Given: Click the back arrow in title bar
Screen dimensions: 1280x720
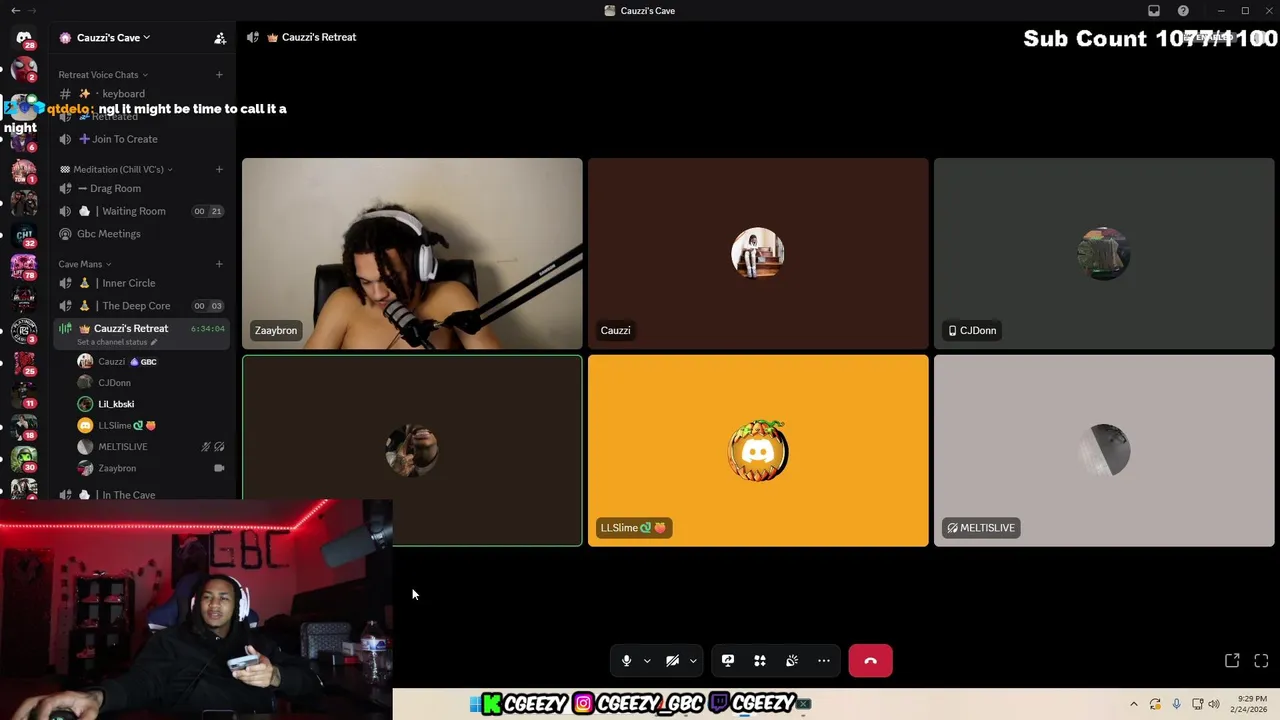Looking at the screenshot, I should point(15,11).
